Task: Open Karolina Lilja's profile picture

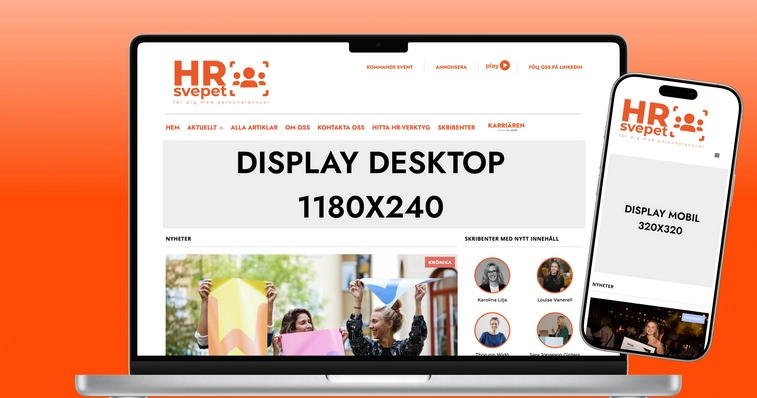Action: coord(492,275)
